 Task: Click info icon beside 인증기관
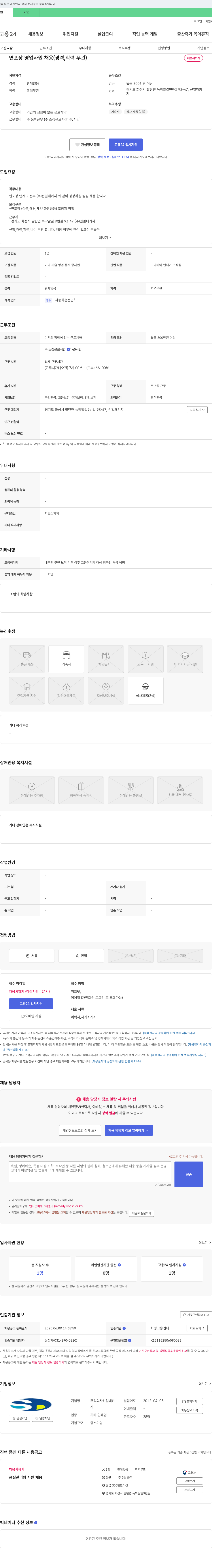[124, 1328]
